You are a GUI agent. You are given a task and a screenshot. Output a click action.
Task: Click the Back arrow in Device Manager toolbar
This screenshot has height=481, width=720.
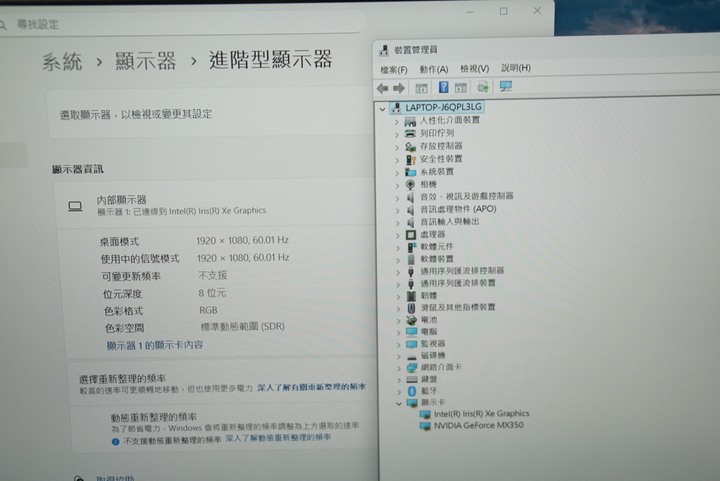382,88
